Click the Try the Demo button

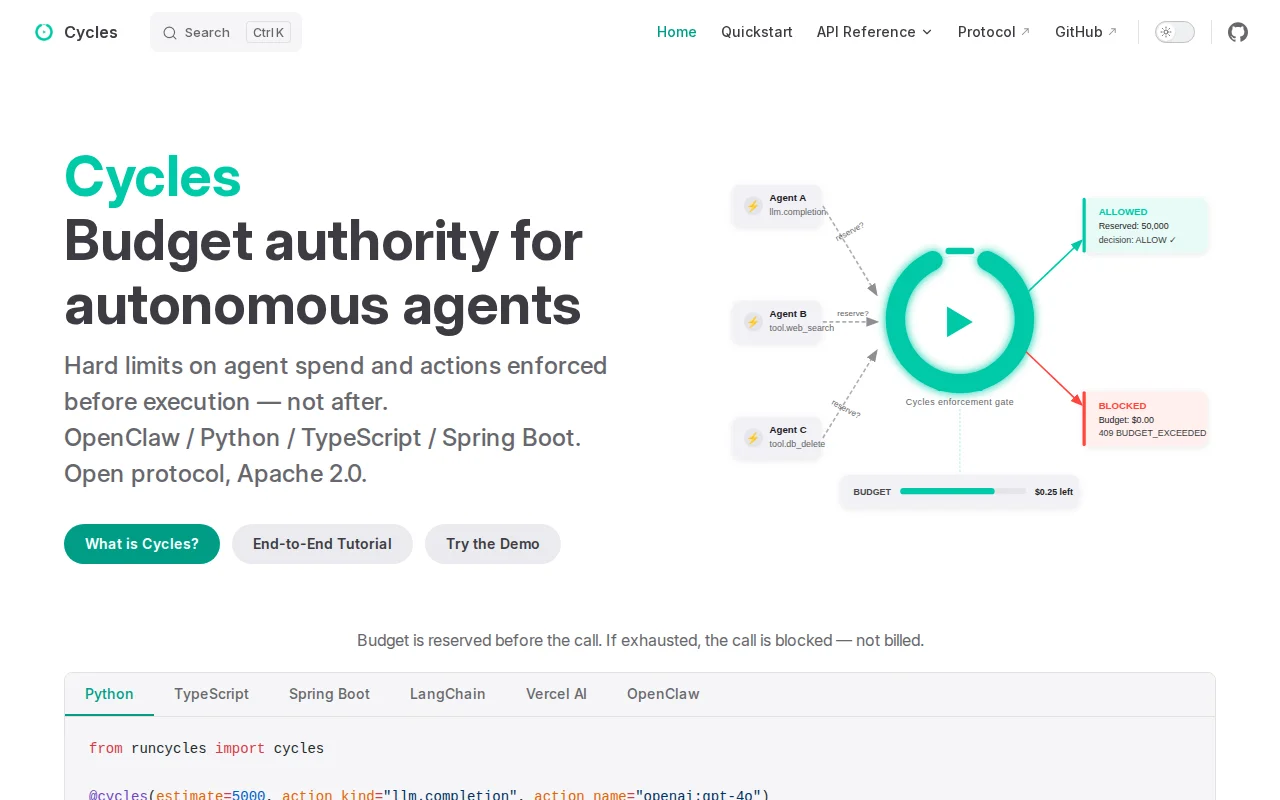click(x=493, y=544)
